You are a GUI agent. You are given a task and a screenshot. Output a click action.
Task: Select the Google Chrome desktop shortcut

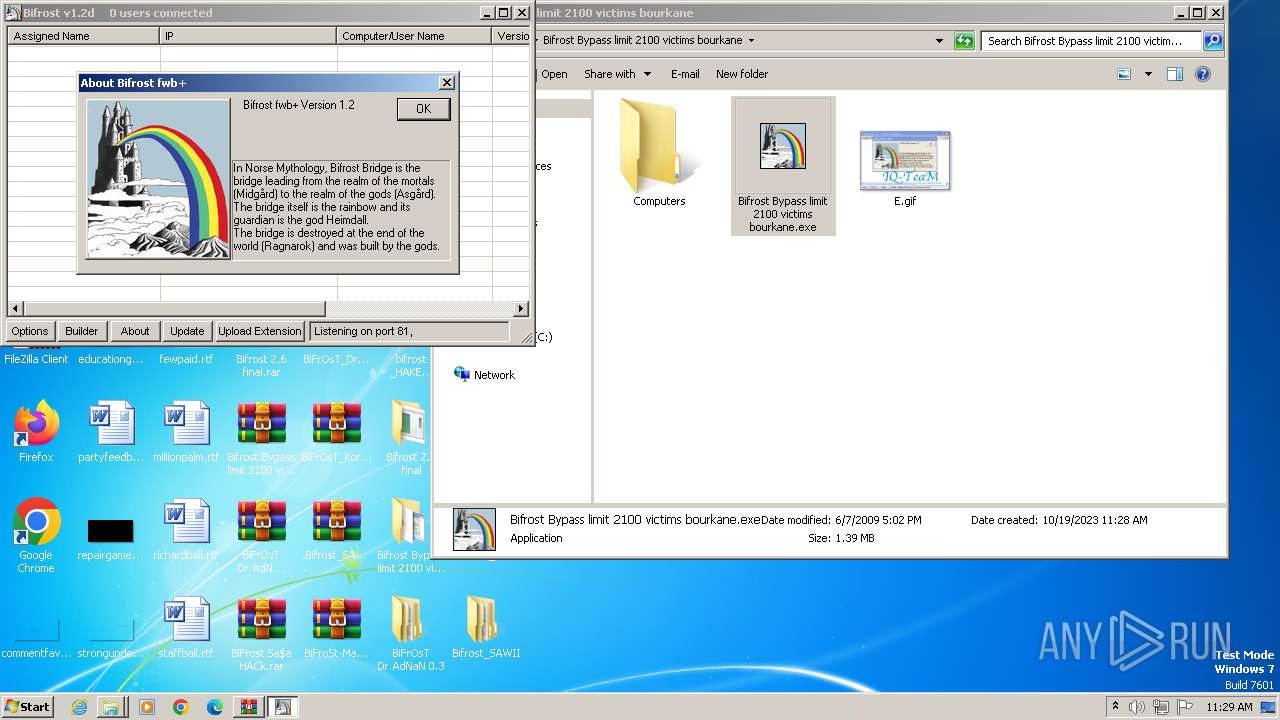(x=36, y=536)
